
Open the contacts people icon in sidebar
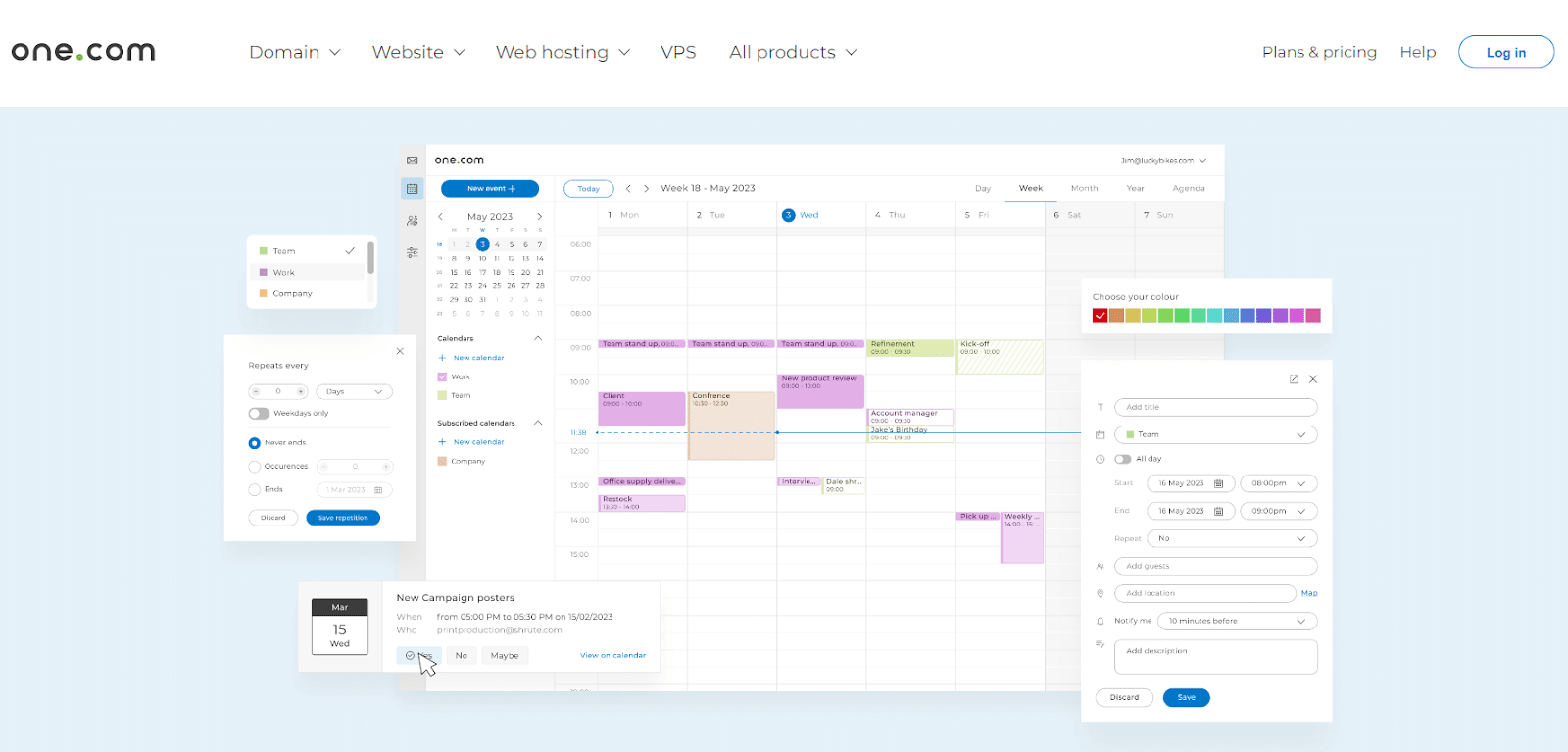coord(413,221)
